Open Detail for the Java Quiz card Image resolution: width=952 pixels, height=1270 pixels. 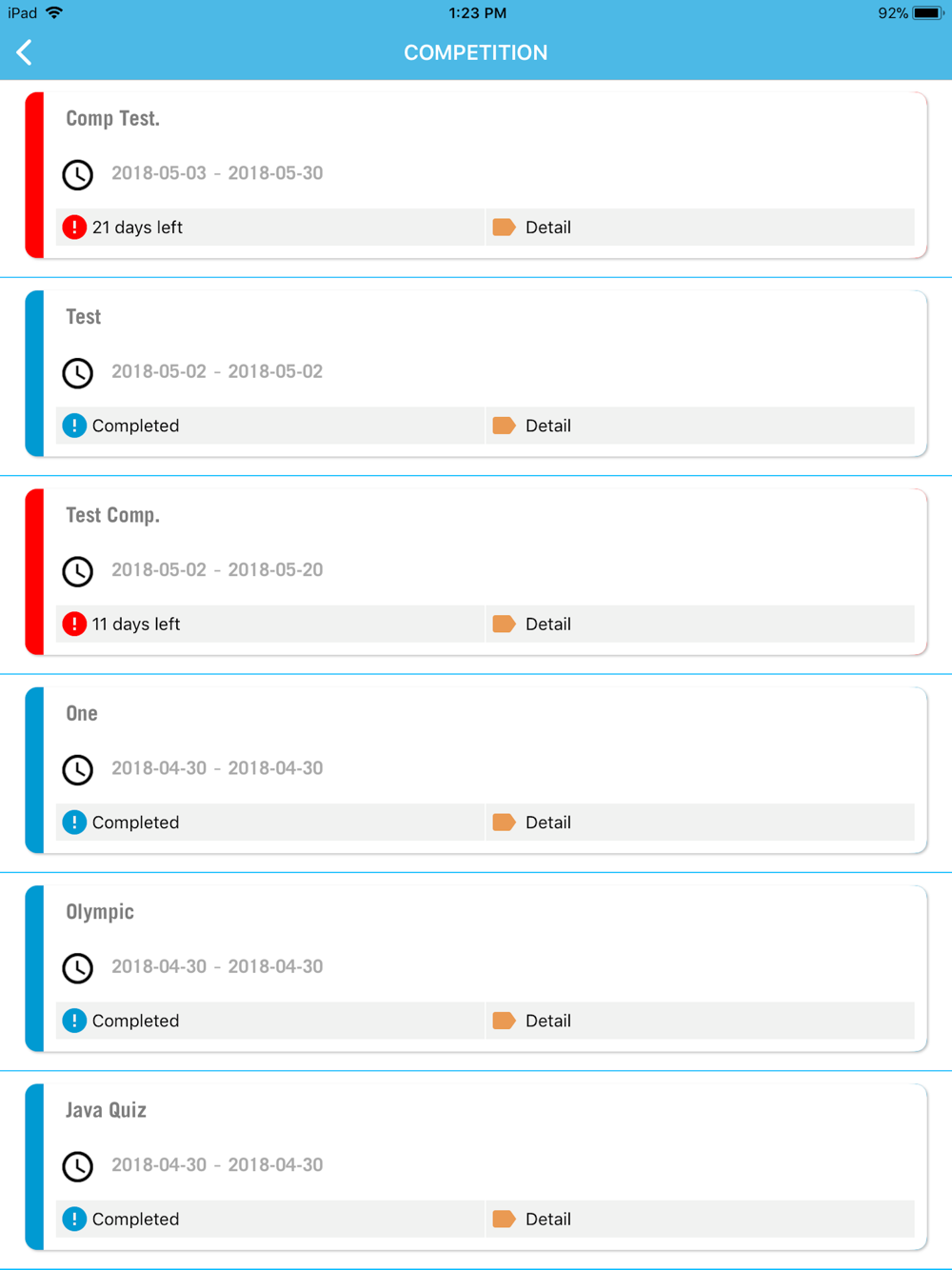(x=700, y=1219)
